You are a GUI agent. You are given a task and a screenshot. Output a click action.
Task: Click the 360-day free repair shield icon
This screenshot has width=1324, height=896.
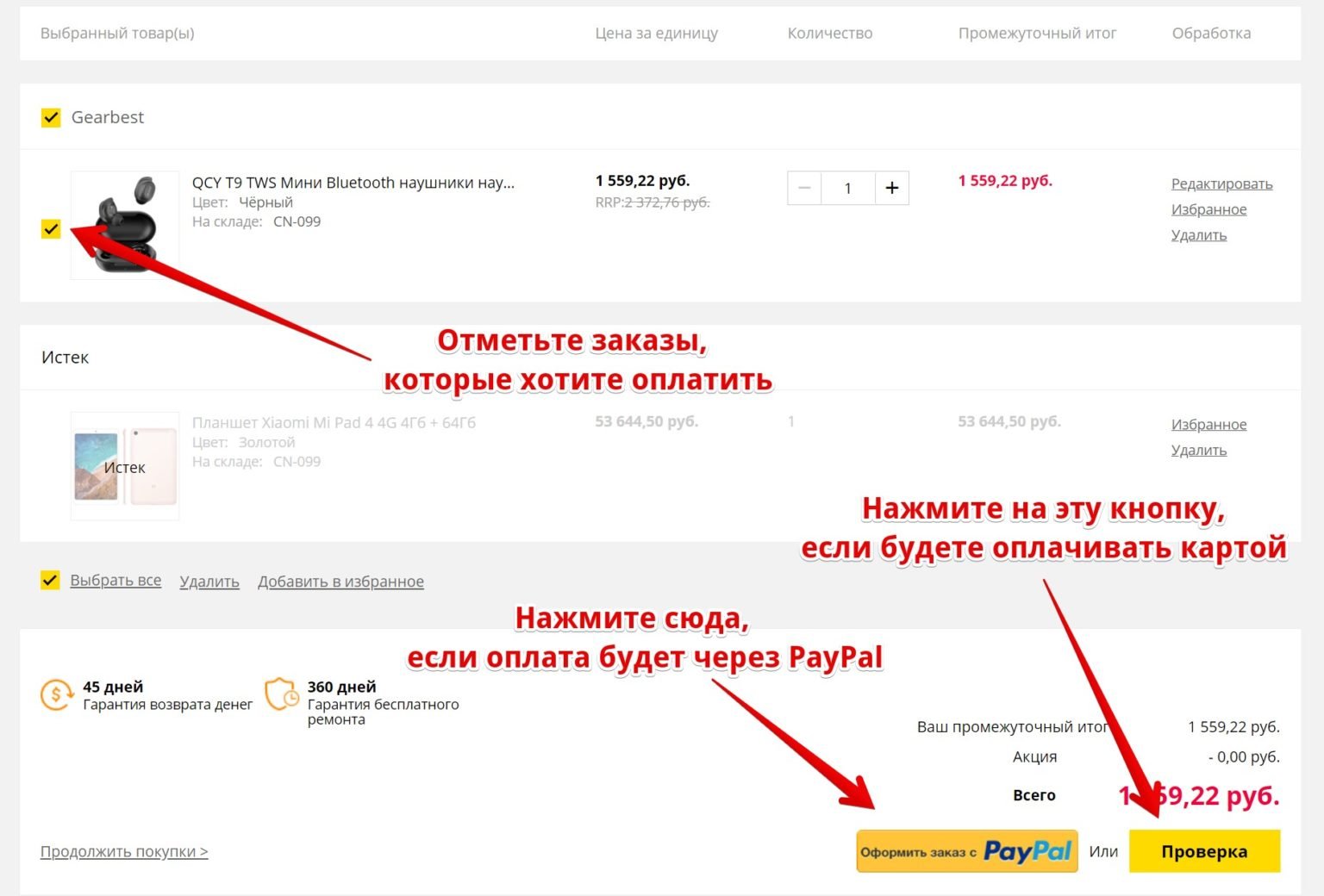coord(282,694)
